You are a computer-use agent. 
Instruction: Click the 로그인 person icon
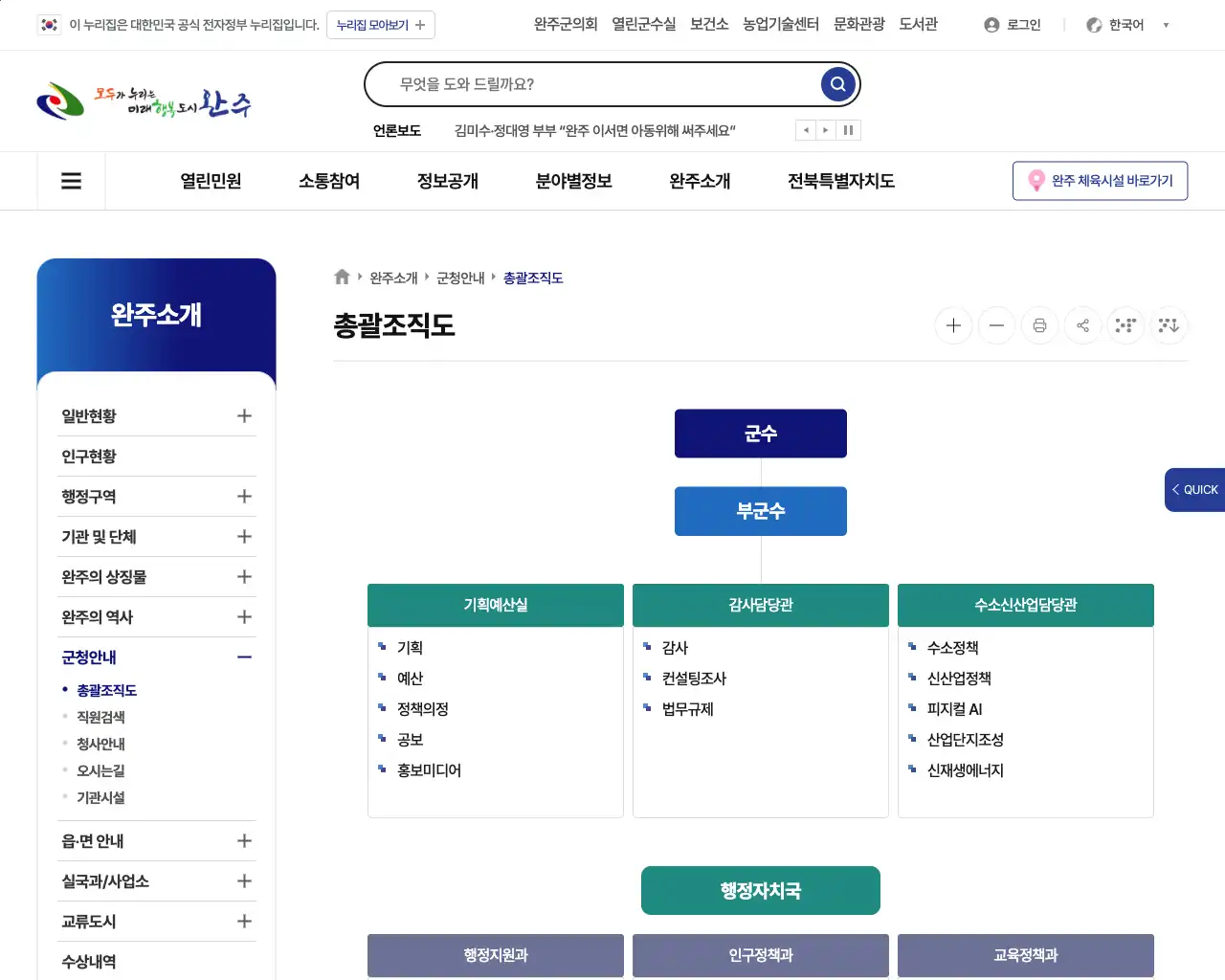pos(991,25)
